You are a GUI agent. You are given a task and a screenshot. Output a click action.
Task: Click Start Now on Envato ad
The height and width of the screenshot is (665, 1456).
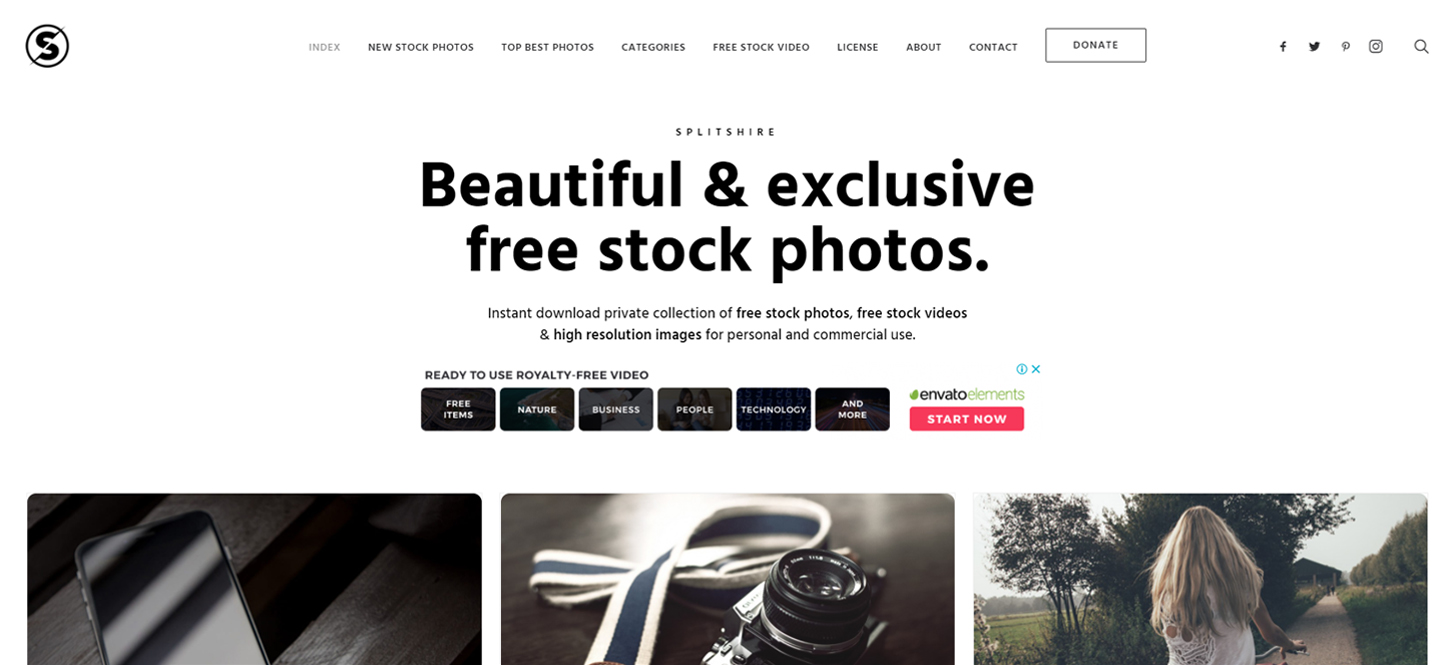pyautogui.click(x=967, y=419)
